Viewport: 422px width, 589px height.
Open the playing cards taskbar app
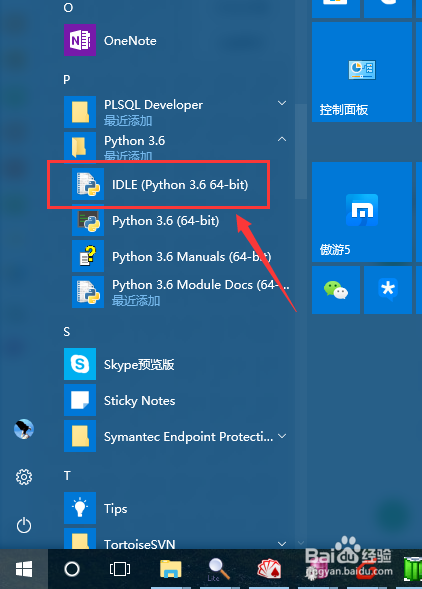(x=269, y=569)
